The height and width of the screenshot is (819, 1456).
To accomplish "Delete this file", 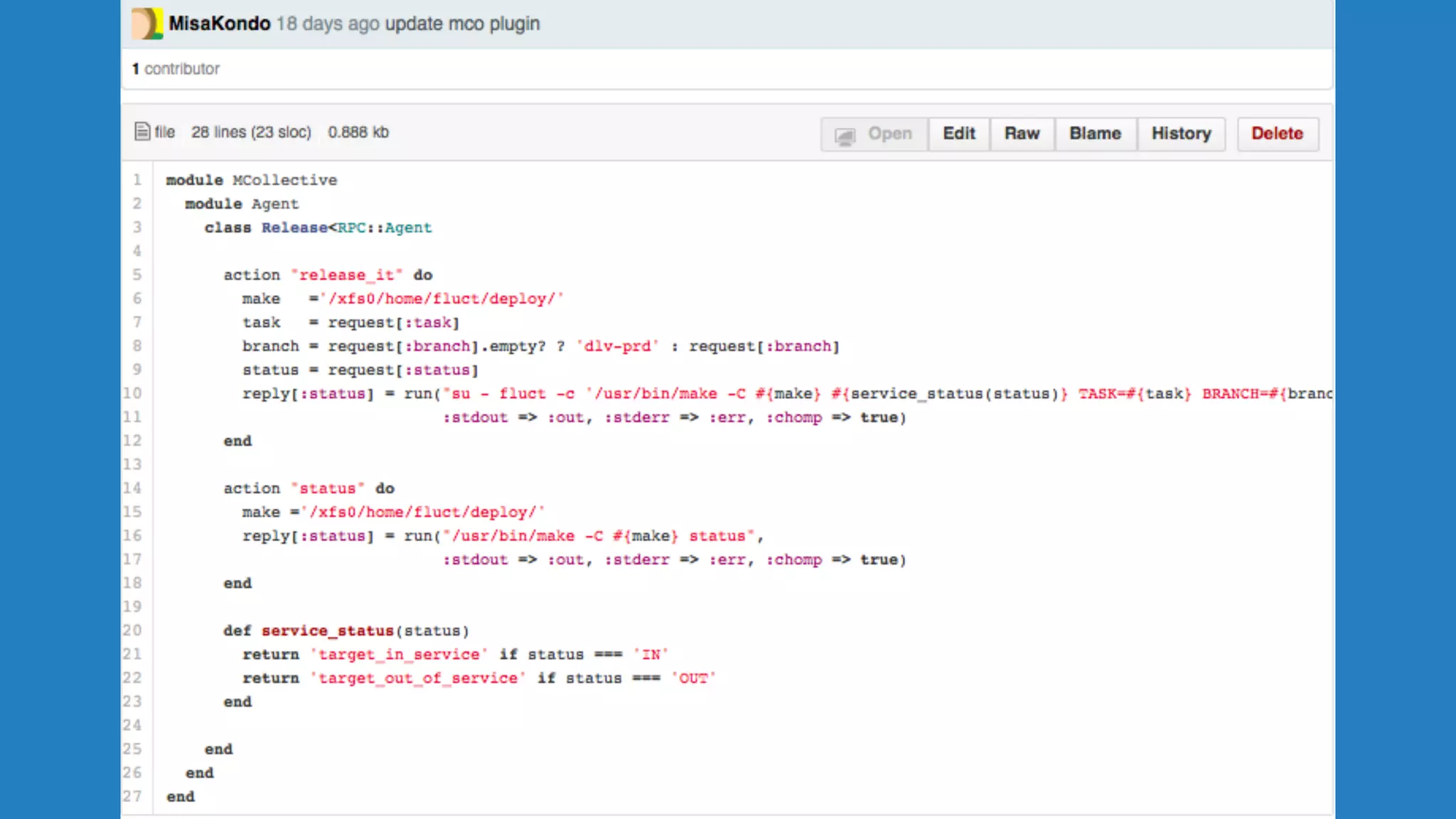I will tap(1277, 134).
